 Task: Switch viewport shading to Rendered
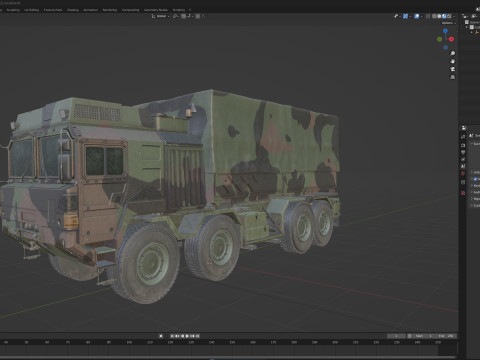pos(449,16)
